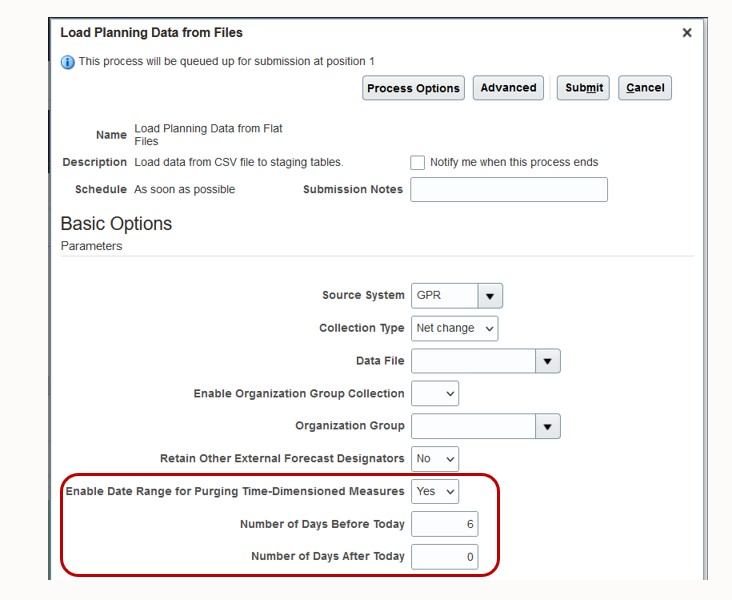Expand Retain Other External Forecast Designators dropdown

[435, 459]
